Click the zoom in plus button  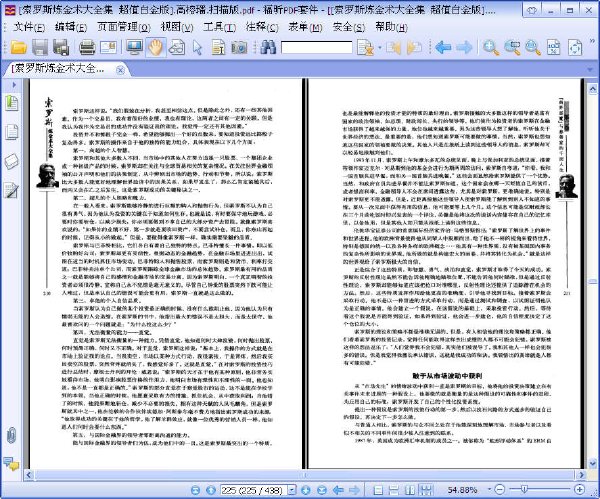point(579,489)
